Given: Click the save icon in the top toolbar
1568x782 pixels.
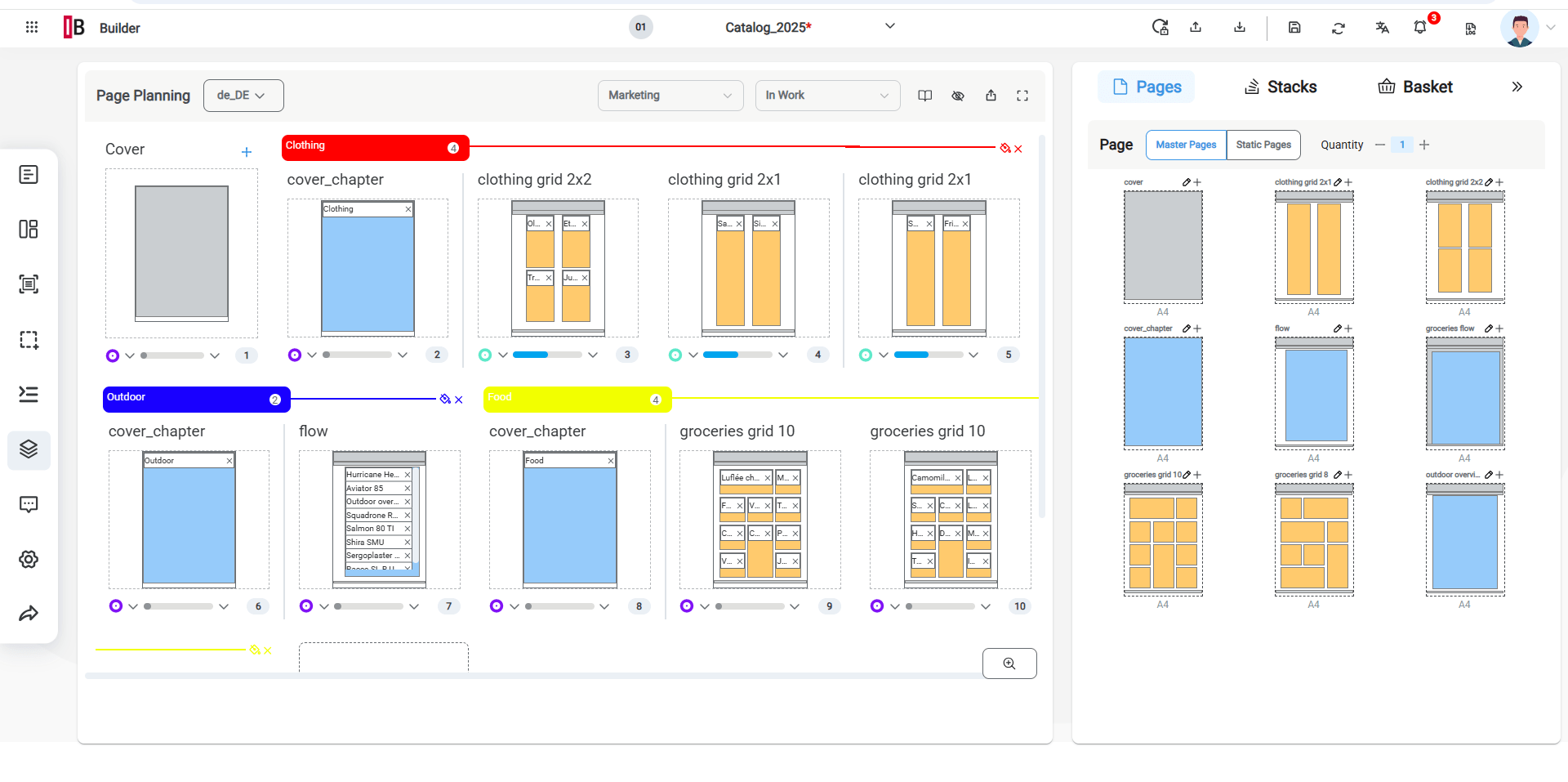Looking at the screenshot, I should pos(1294,27).
